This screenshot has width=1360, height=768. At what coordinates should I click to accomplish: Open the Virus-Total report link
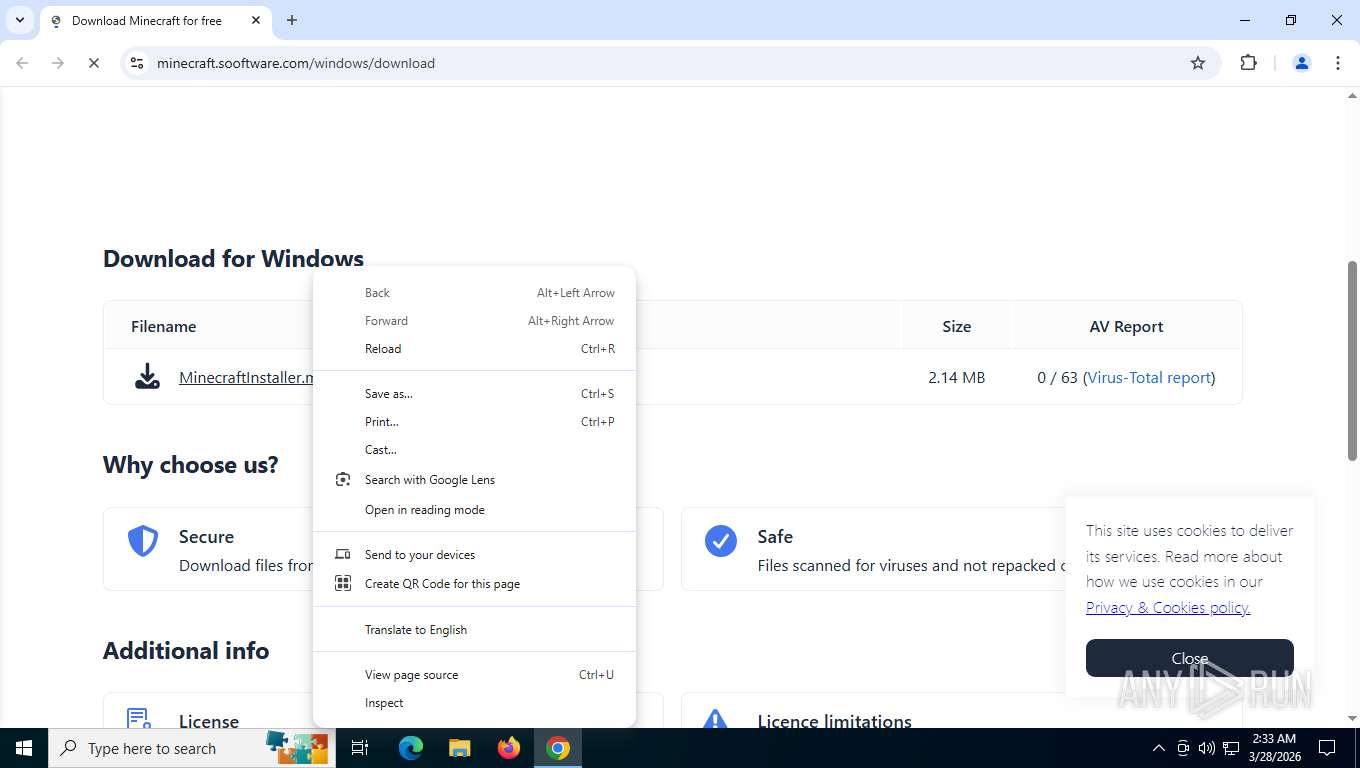tap(1149, 377)
